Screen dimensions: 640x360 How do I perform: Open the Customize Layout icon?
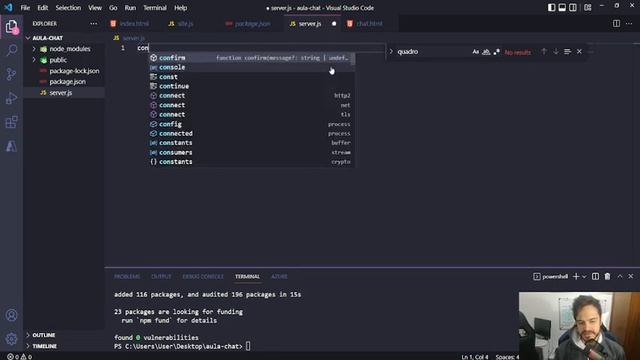click(x=588, y=7)
